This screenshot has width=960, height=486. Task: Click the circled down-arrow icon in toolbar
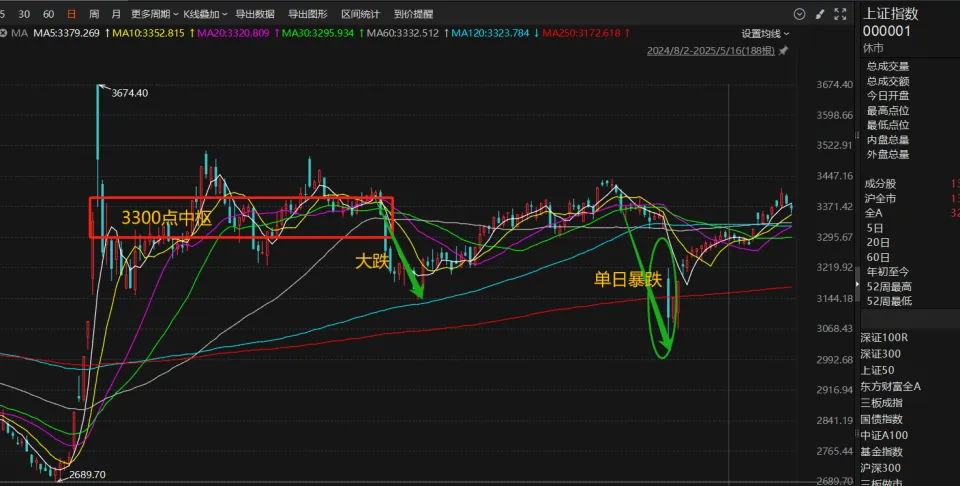[797, 15]
